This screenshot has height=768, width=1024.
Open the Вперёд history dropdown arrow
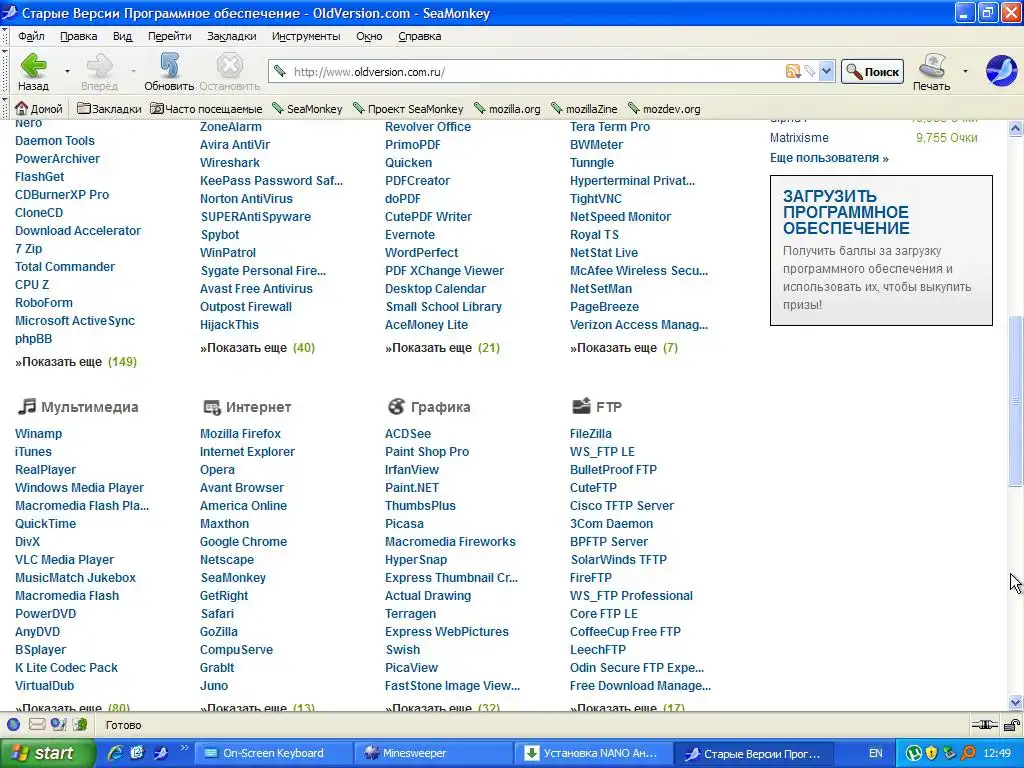click(x=133, y=71)
